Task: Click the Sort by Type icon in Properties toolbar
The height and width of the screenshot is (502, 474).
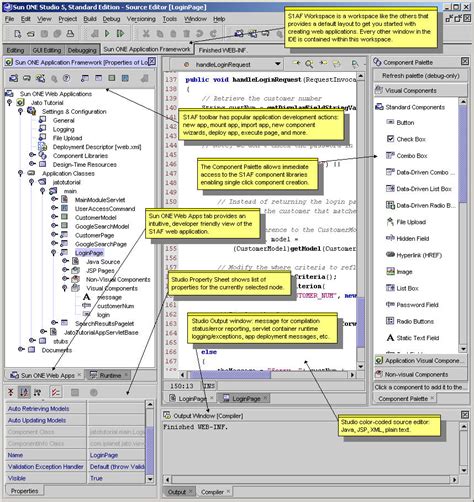Action: 38,392
